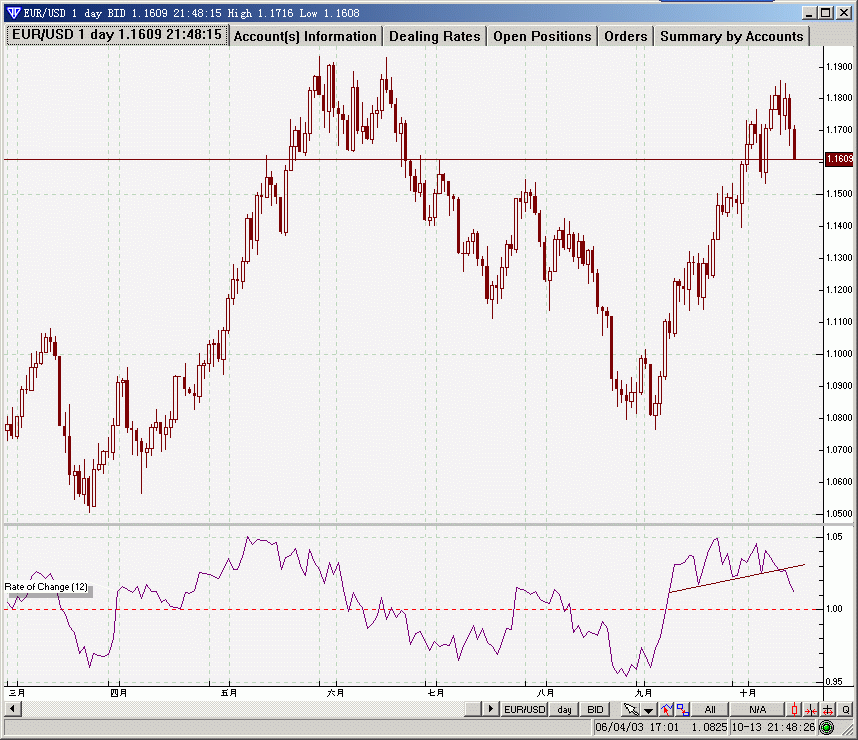Click the 10-13 21:48:26 status bar clock

773,727
